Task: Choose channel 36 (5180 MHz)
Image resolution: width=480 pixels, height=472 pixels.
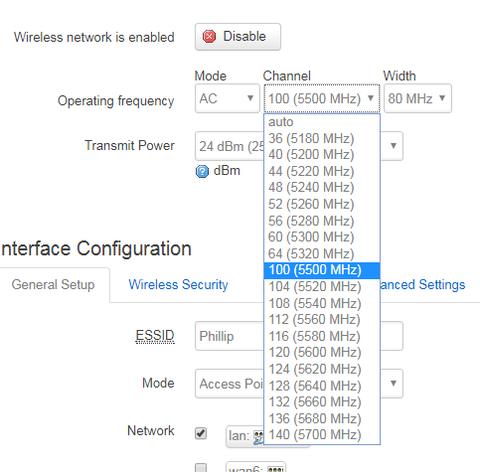Action: coord(322,138)
